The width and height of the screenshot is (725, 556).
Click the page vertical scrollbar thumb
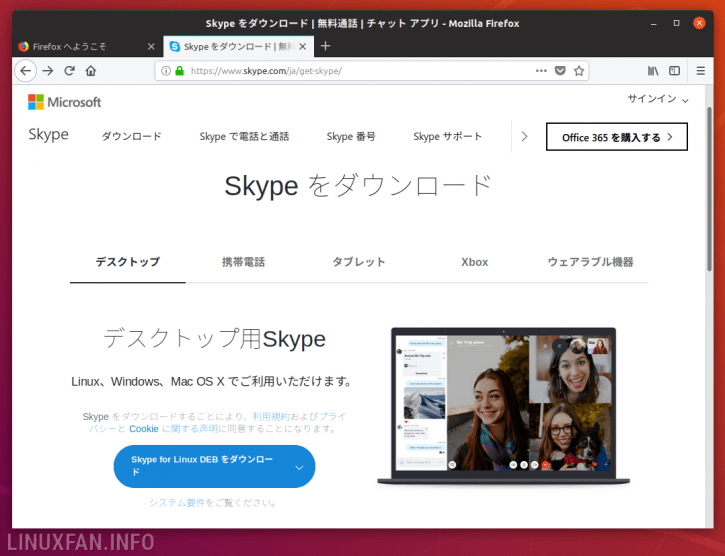pos(709,189)
